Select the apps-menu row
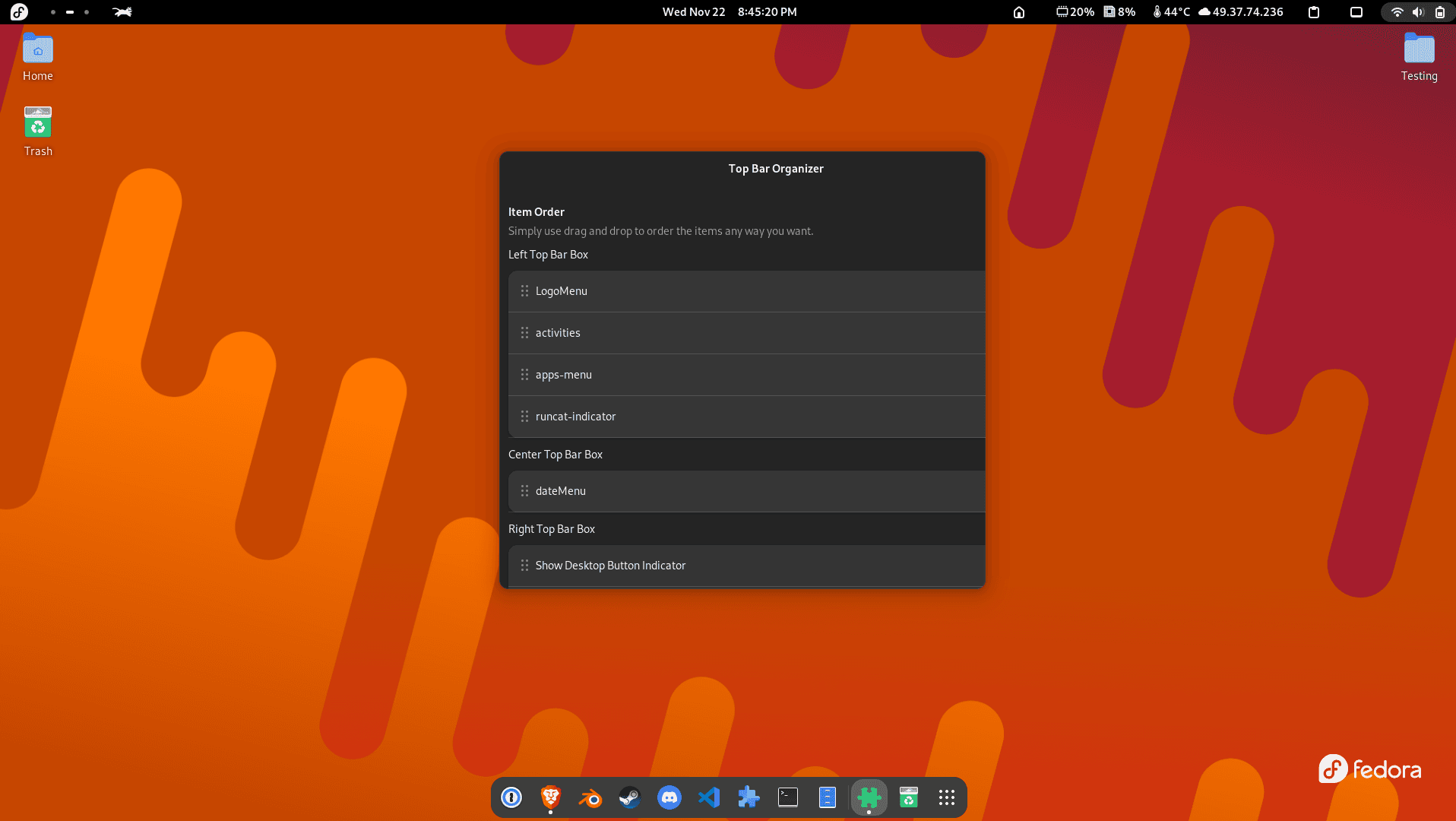1456x821 pixels. tap(746, 375)
